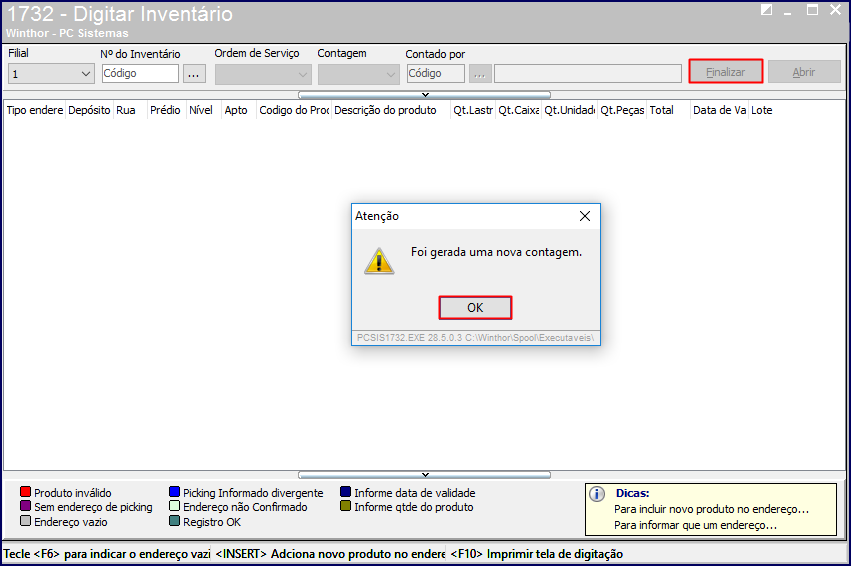This screenshot has height=566, width=851.
Task: Click status bar F10 Imprimir tela hint
Action: 536,554
